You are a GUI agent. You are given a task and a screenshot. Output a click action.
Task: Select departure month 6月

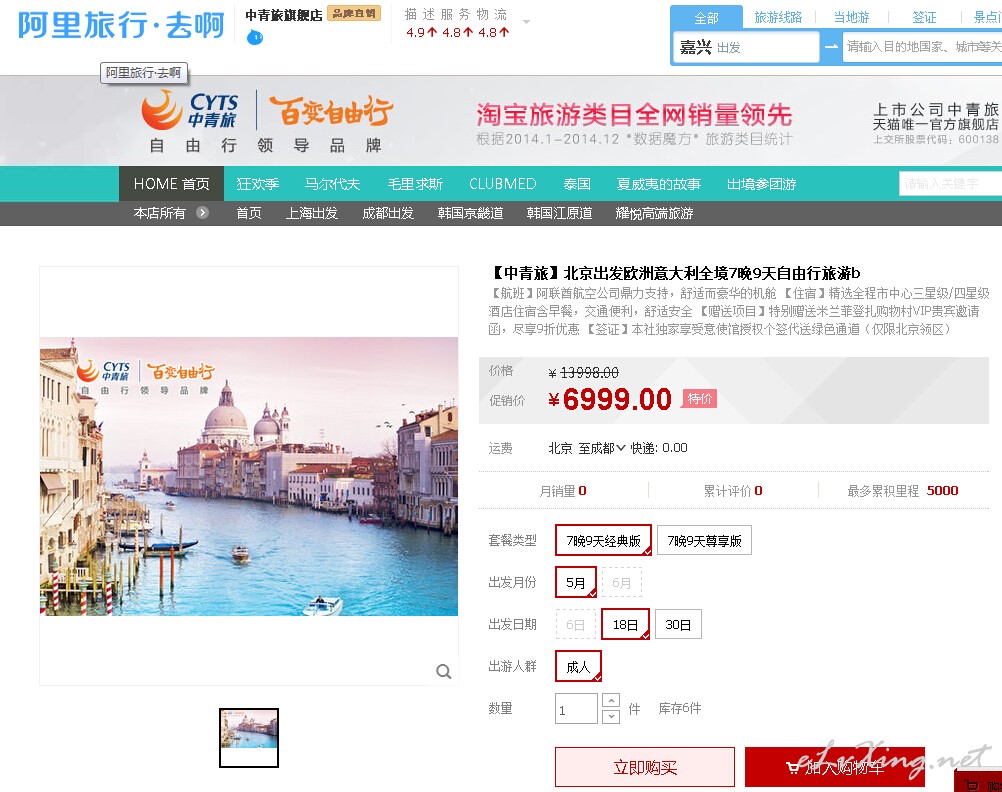point(622,582)
